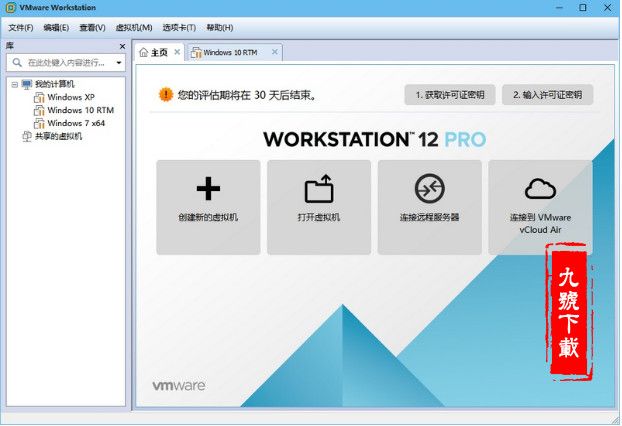Click the plus icon to create a new virtual machine
The height and width of the screenshot is (426, 622).
[207, 189]
